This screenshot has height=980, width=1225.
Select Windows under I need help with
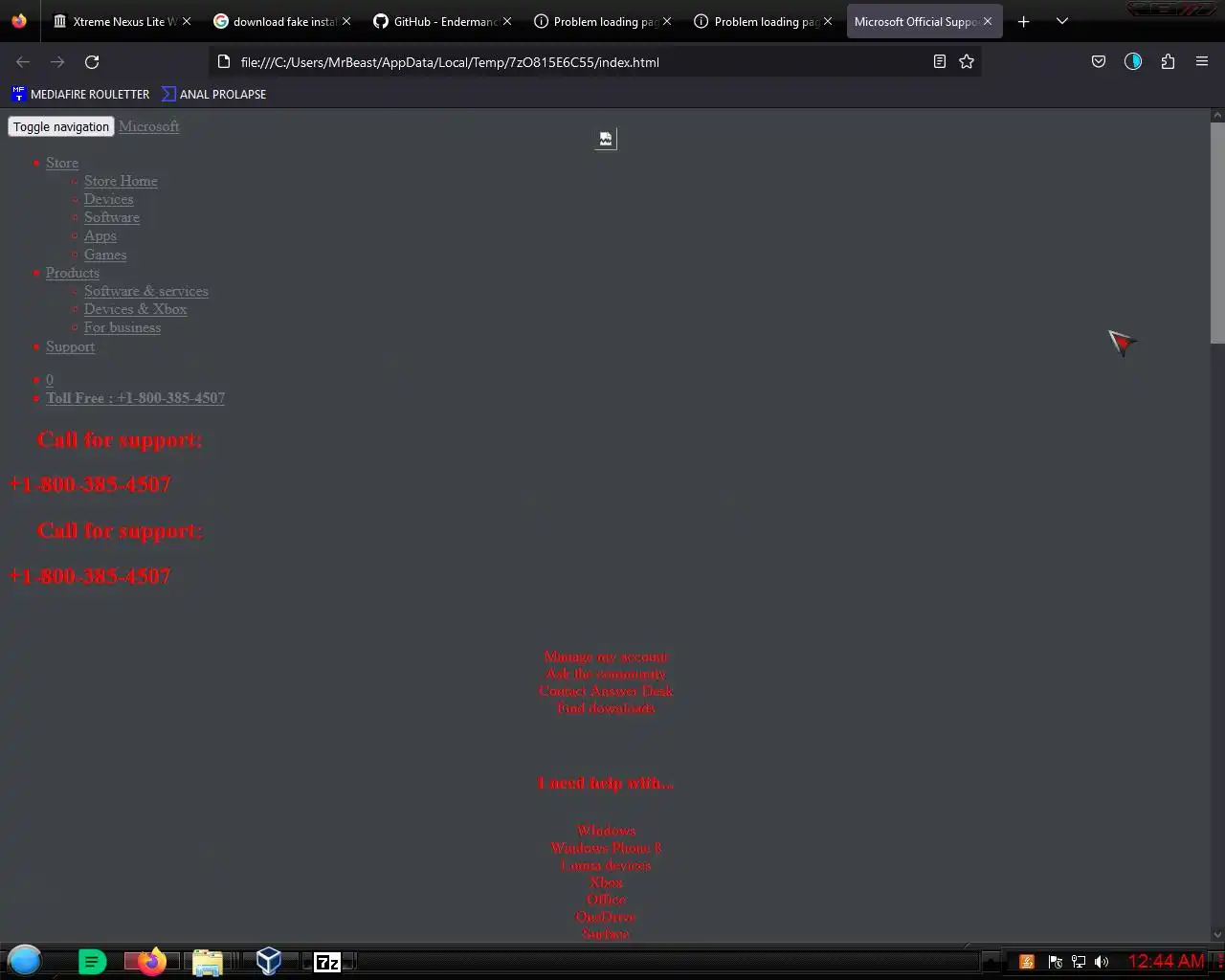pos(606,831)
